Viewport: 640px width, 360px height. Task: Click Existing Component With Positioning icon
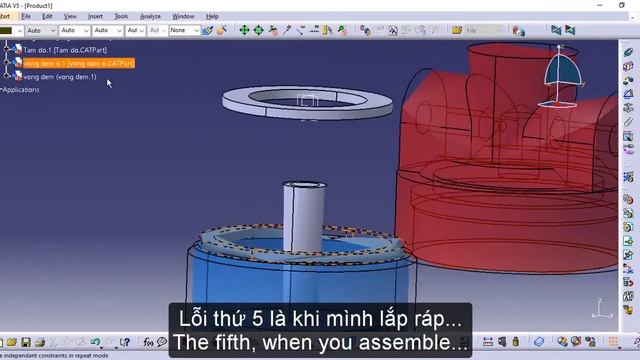628,255
